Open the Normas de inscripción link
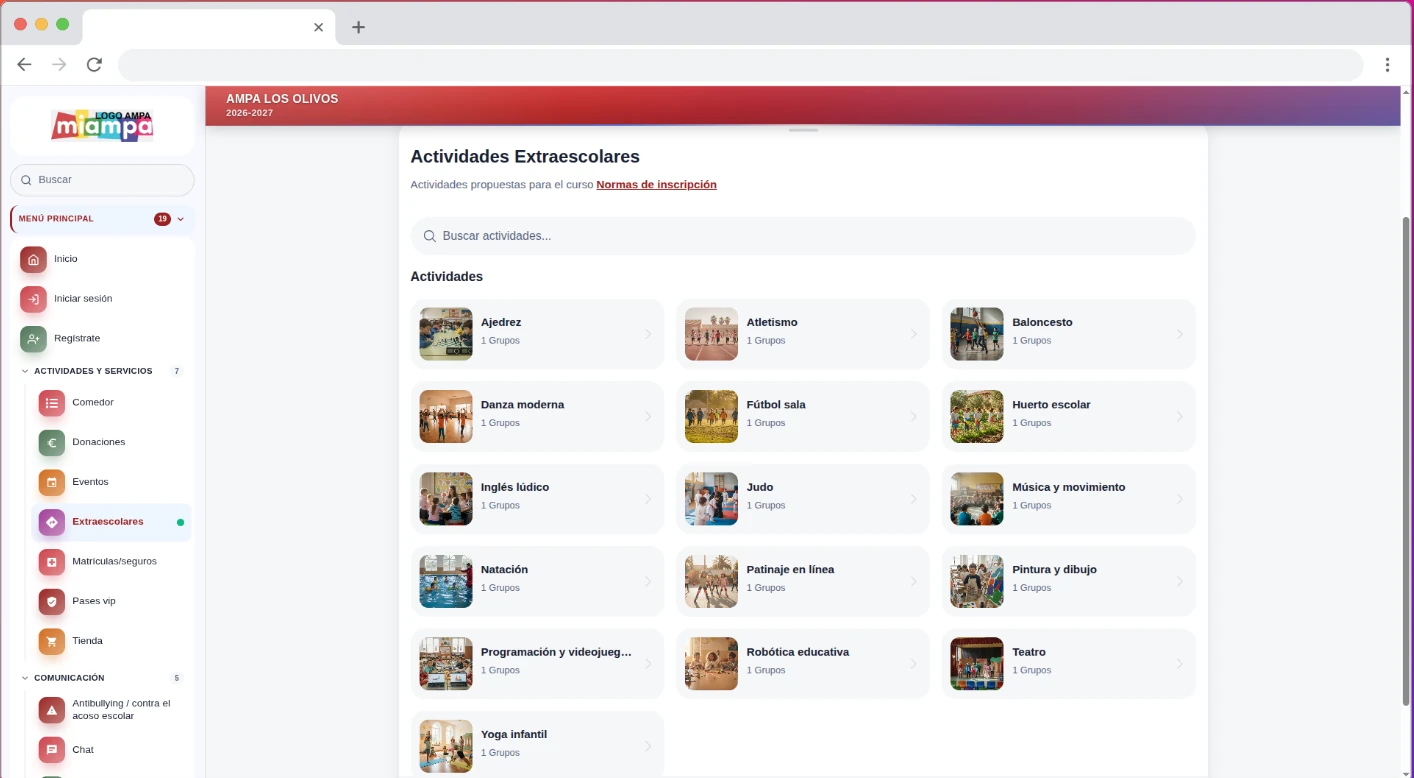 tap(656, 185)
